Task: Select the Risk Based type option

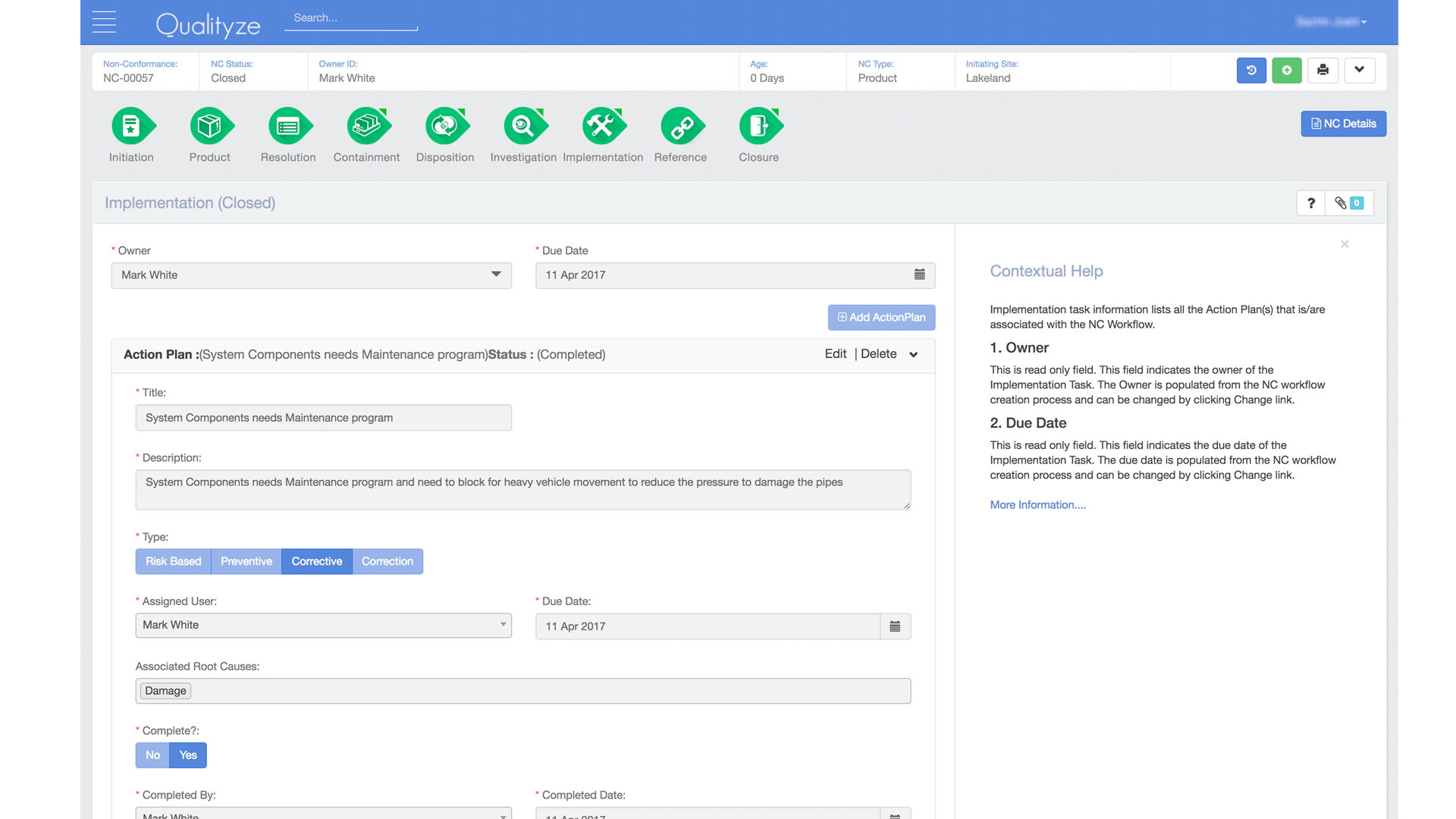Action: pos(173,561)
